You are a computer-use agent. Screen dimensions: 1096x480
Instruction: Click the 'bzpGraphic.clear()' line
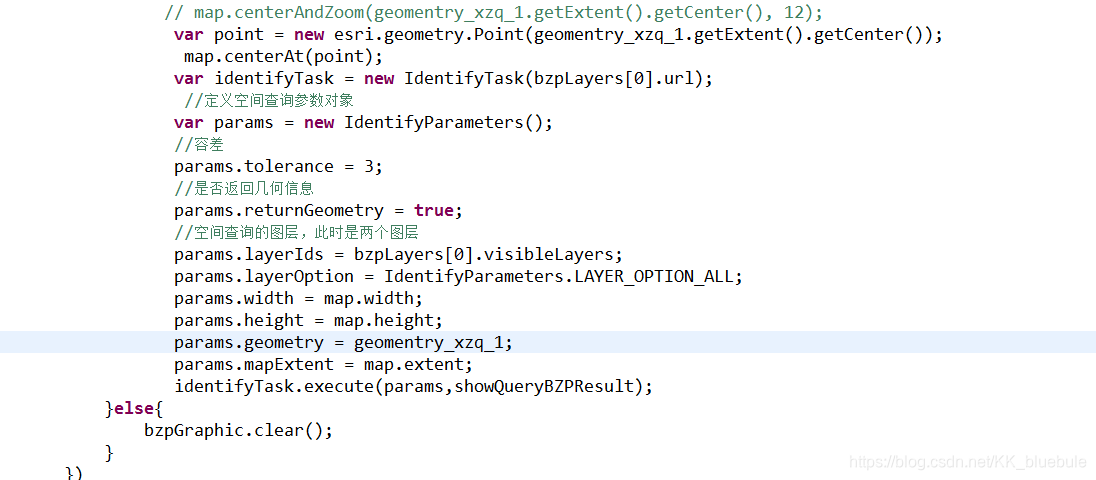pyautogui.click(x=238, y=431)
